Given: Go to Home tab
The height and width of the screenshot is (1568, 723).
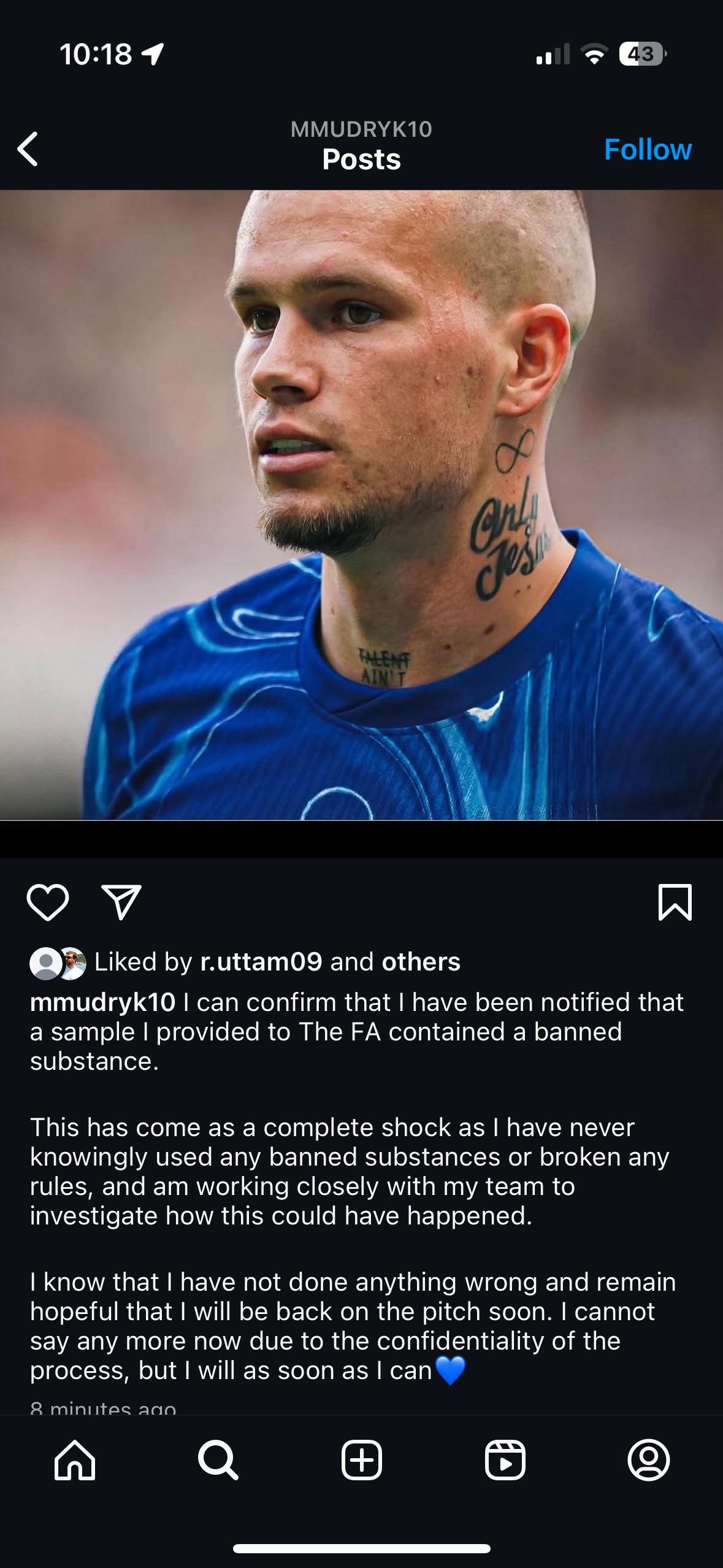Looking at the screenshot, I should (75, 1461).
